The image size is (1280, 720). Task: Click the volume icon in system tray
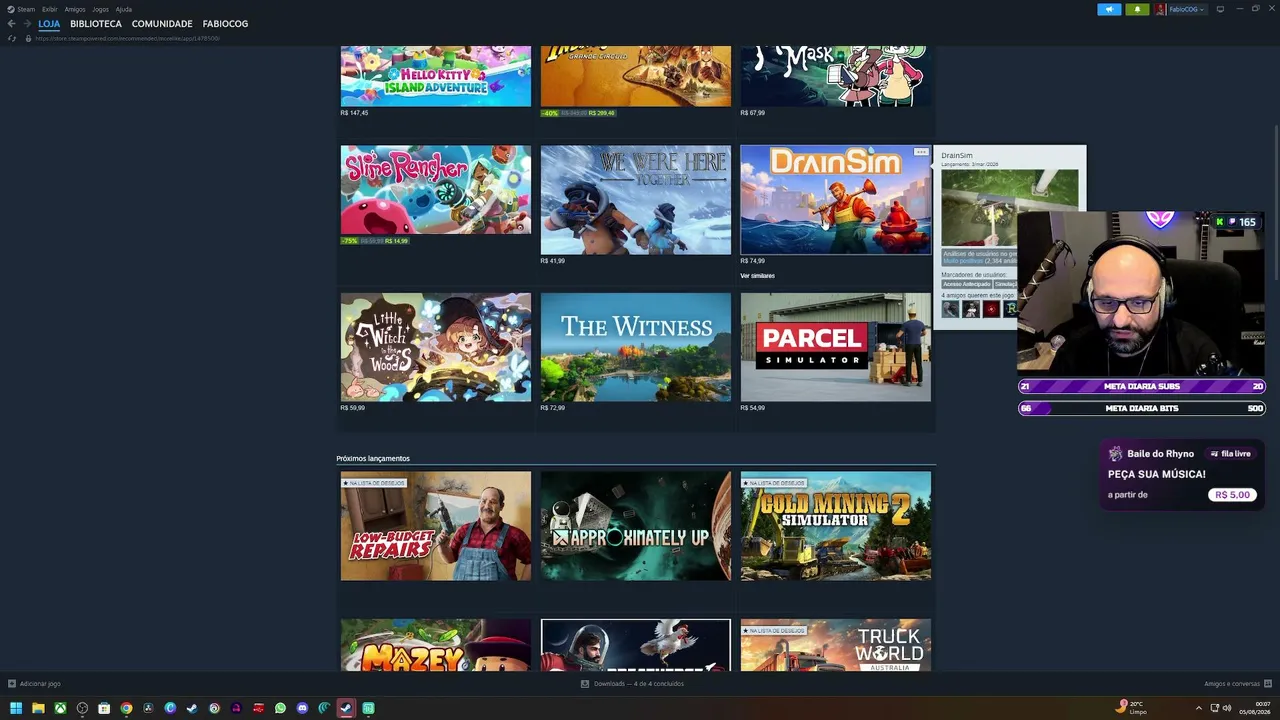pos(1227,708)
